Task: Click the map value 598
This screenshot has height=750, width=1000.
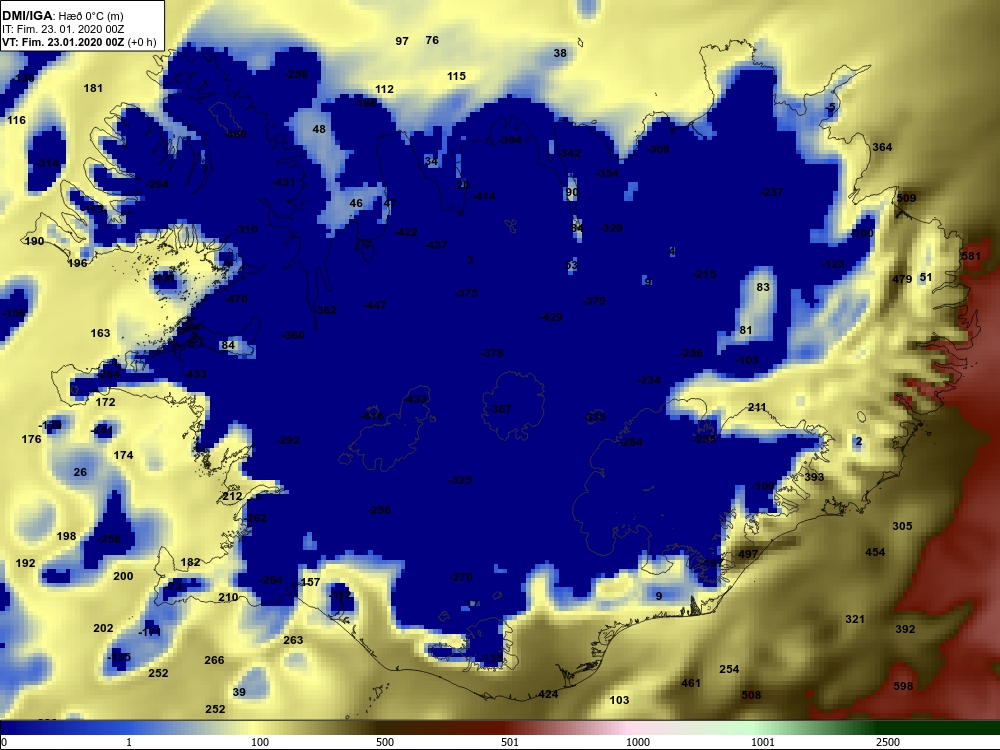Action: (903, 686)
